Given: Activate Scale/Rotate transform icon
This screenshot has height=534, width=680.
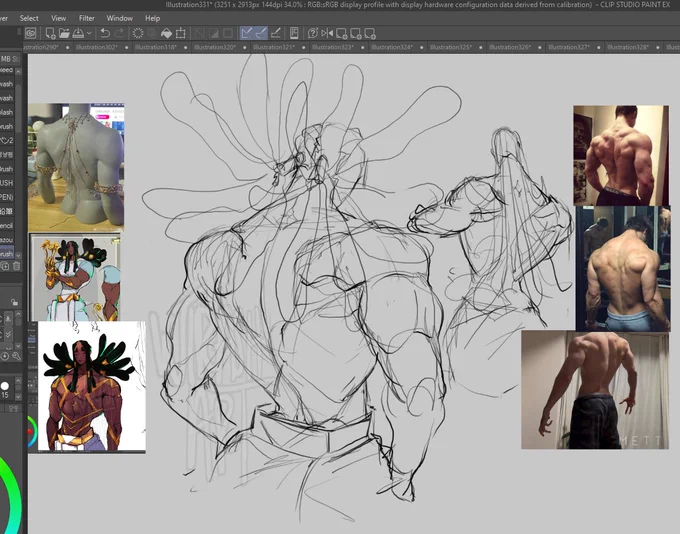Looking at the screenshot, I should (x=181, y=33).
